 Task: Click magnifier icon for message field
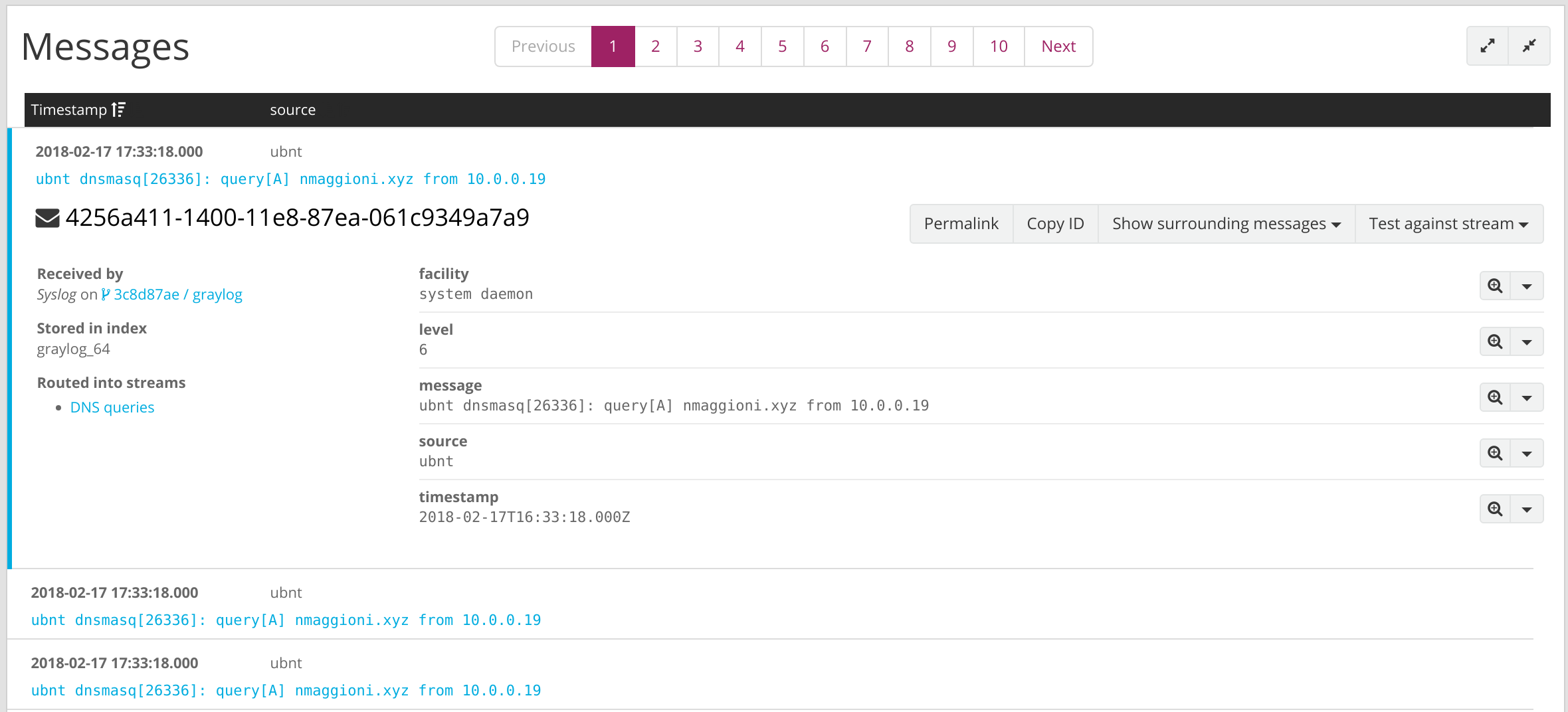(x=1495, y=397)
